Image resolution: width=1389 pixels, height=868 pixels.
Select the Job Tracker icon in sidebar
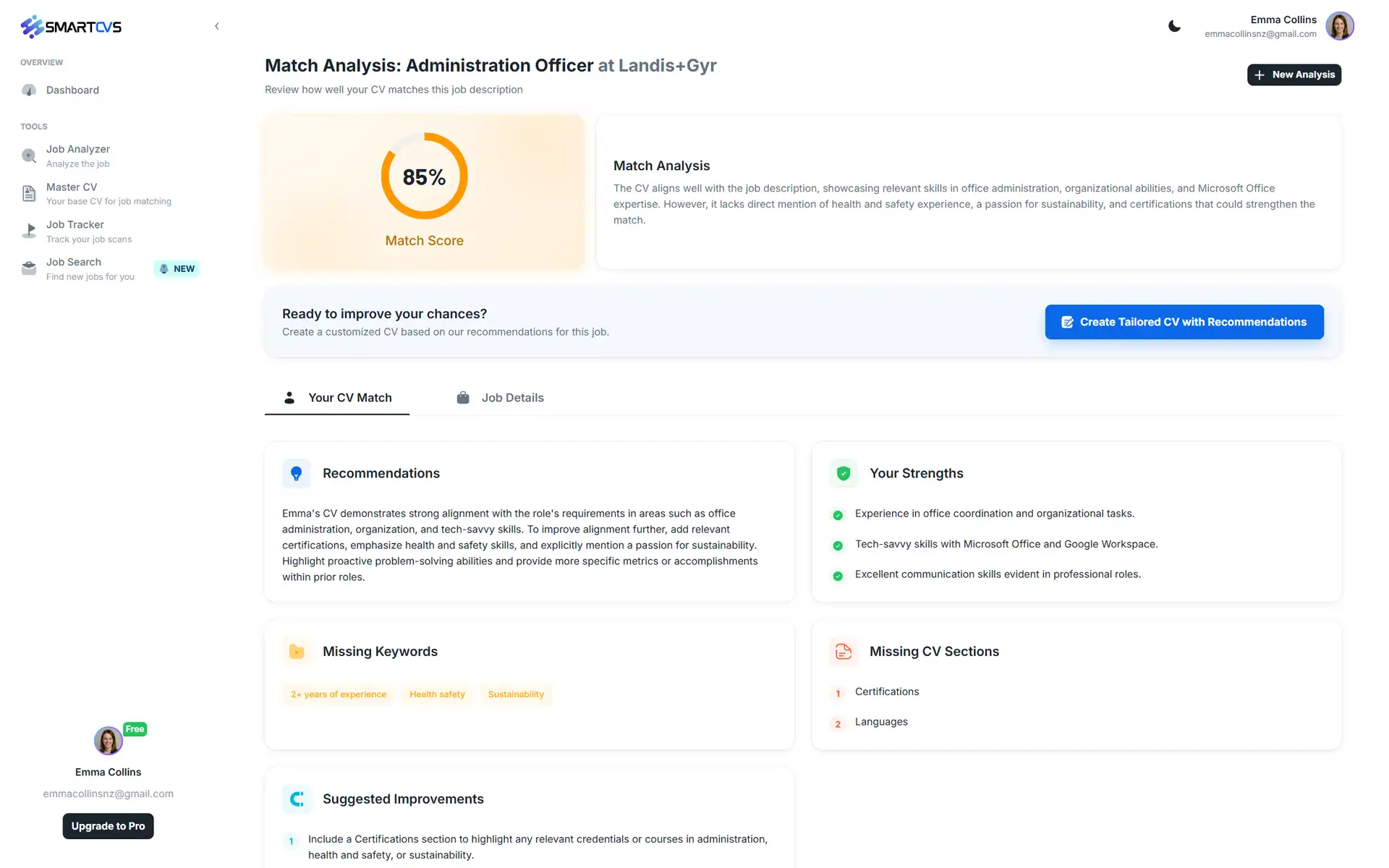click(x=29, y=230)
